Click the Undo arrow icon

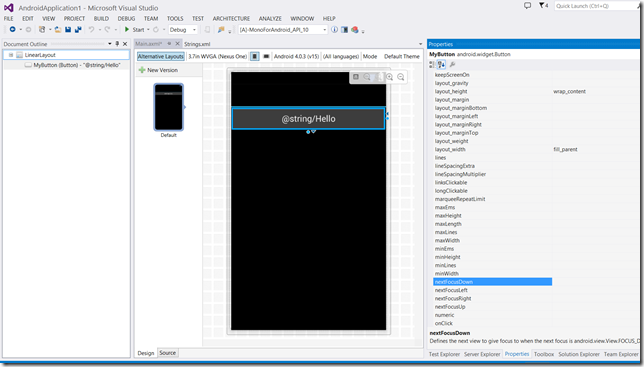tap(91, 30)
